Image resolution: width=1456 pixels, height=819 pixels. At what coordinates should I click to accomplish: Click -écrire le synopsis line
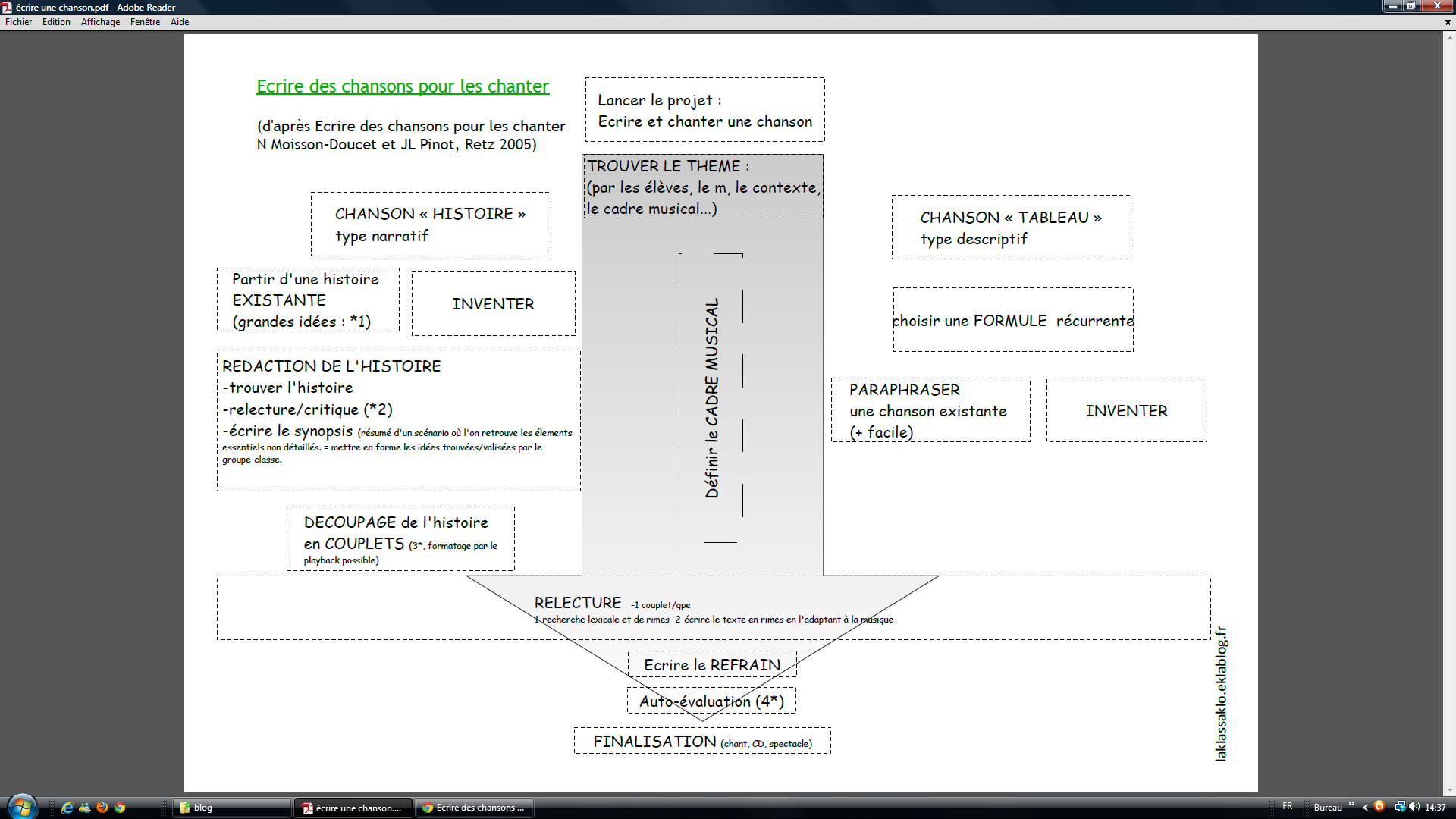pyautogui.click(x=287, y=431)
